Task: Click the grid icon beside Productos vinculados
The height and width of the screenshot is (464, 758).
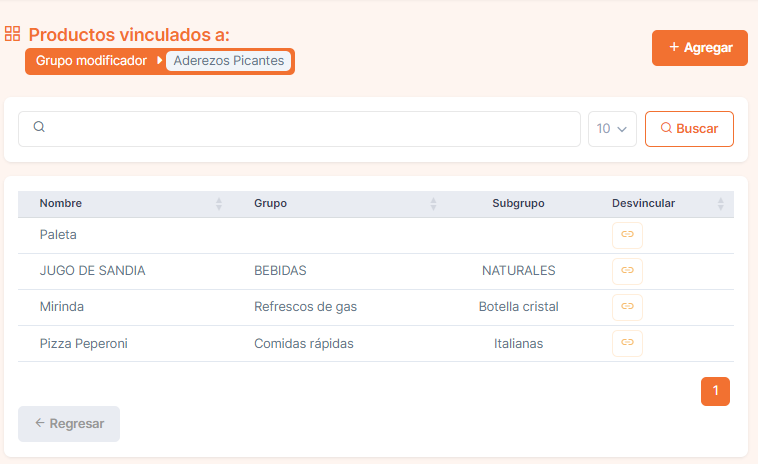Action: click(13, 34)
